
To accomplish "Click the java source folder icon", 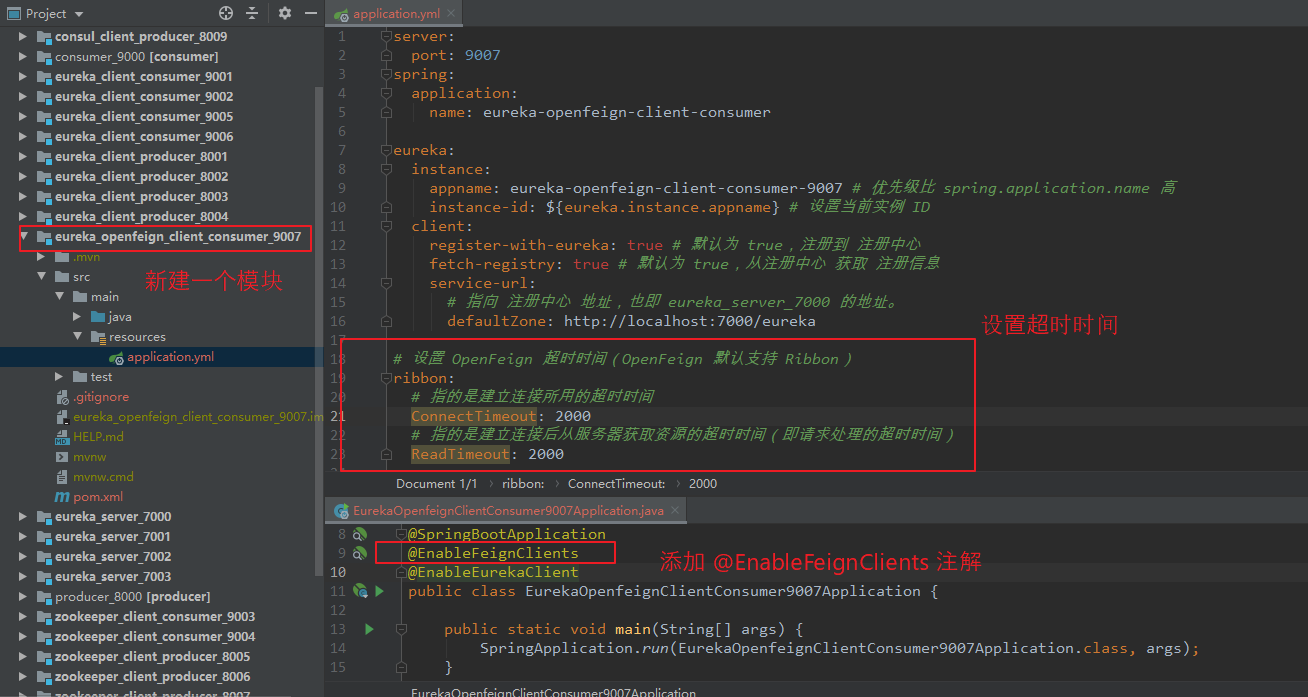I will (x=98, y=317).
